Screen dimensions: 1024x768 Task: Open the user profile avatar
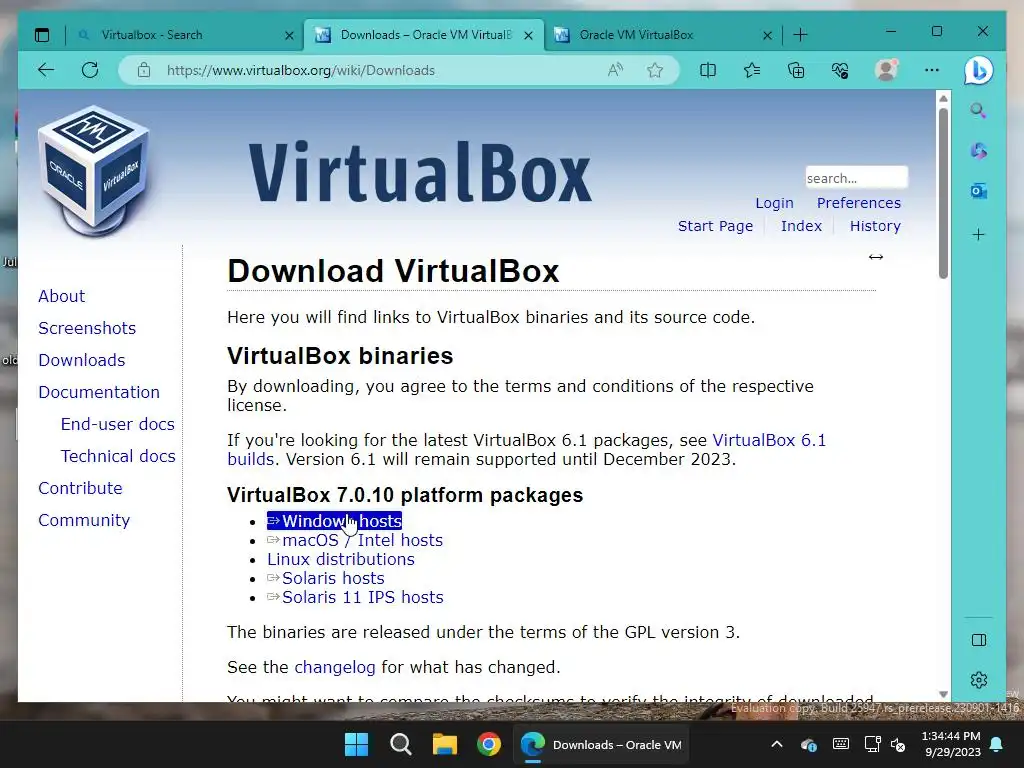click(886, 70)
